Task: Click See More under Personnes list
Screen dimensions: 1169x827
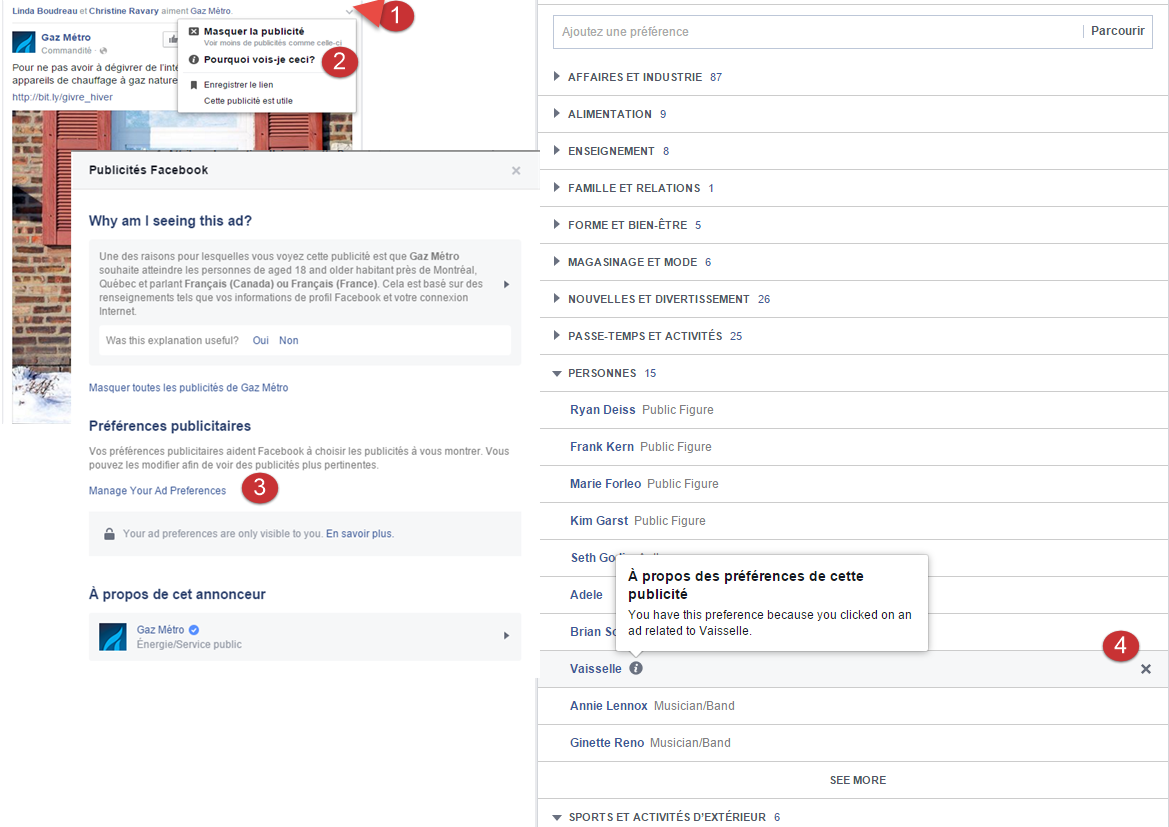Action: [857, 780]
